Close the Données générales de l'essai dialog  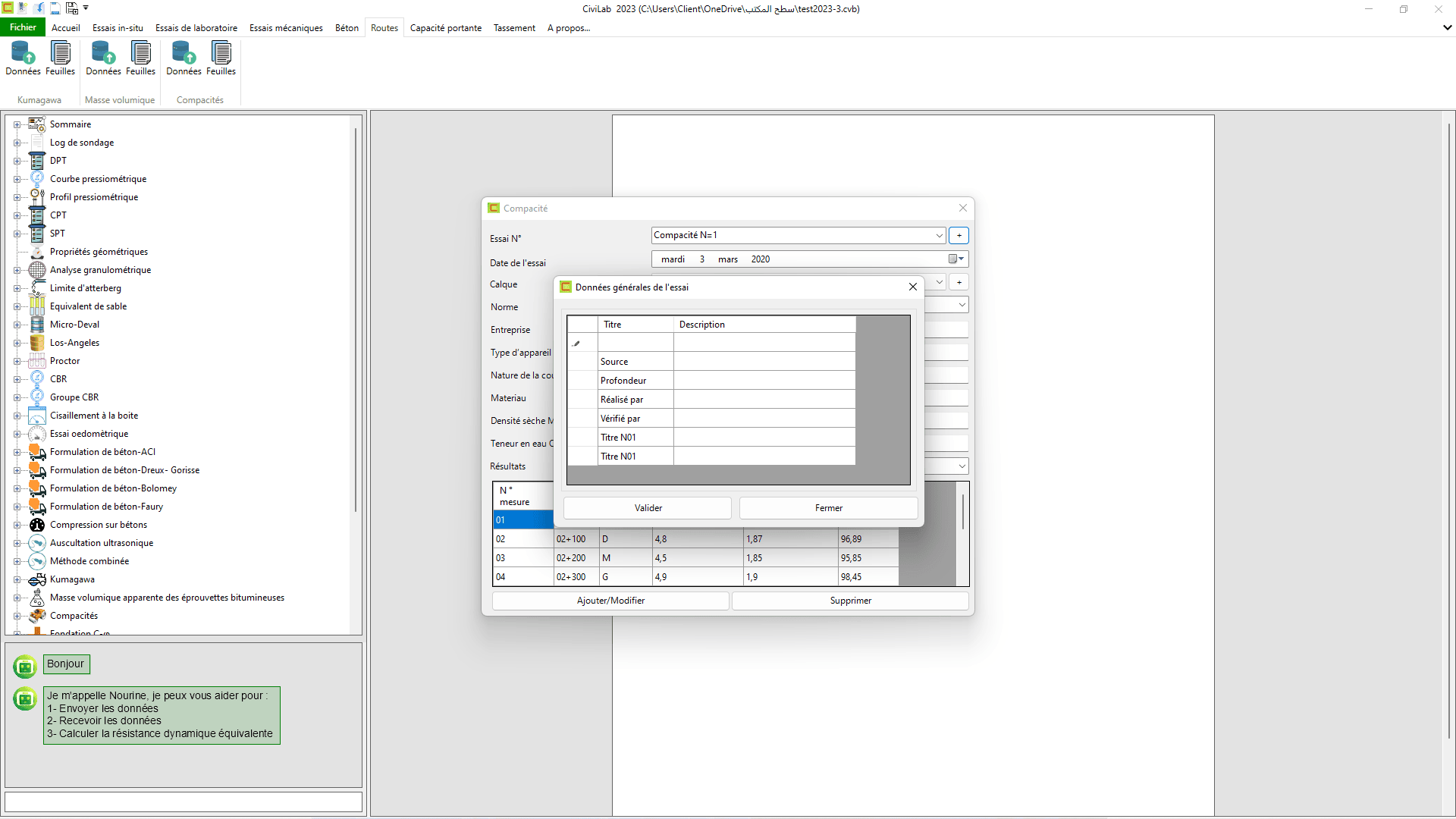point(913,287)
